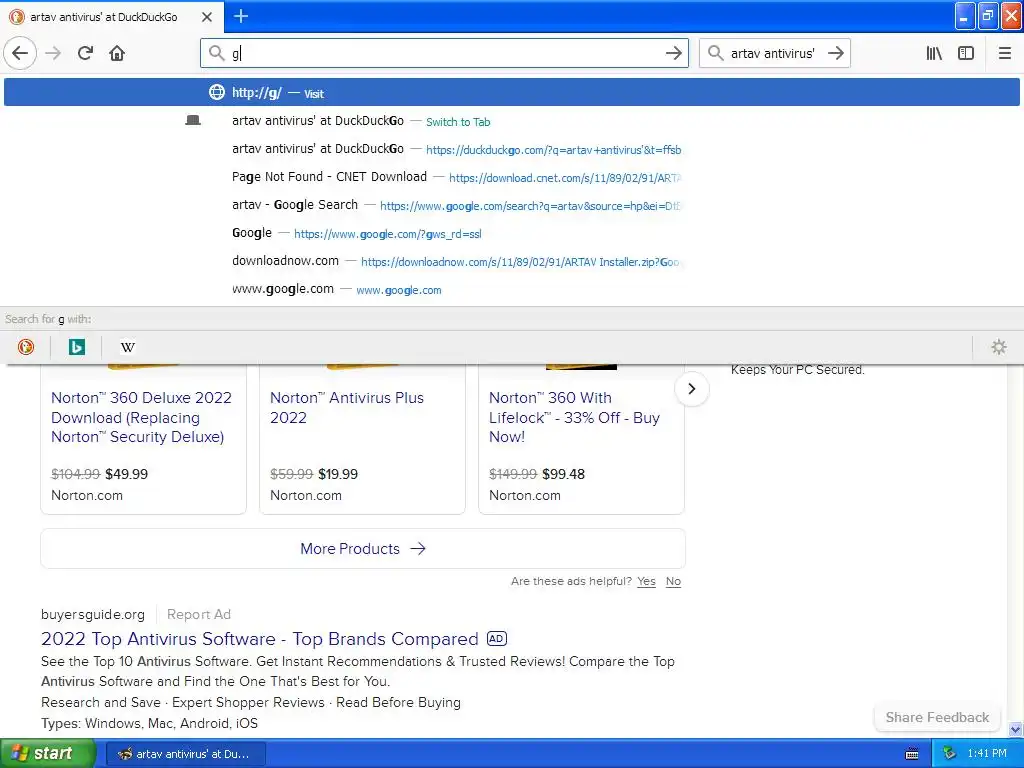Select the Google gws_rd=ssl suggestion
The image size is (1024, 768).
[511, 233]
